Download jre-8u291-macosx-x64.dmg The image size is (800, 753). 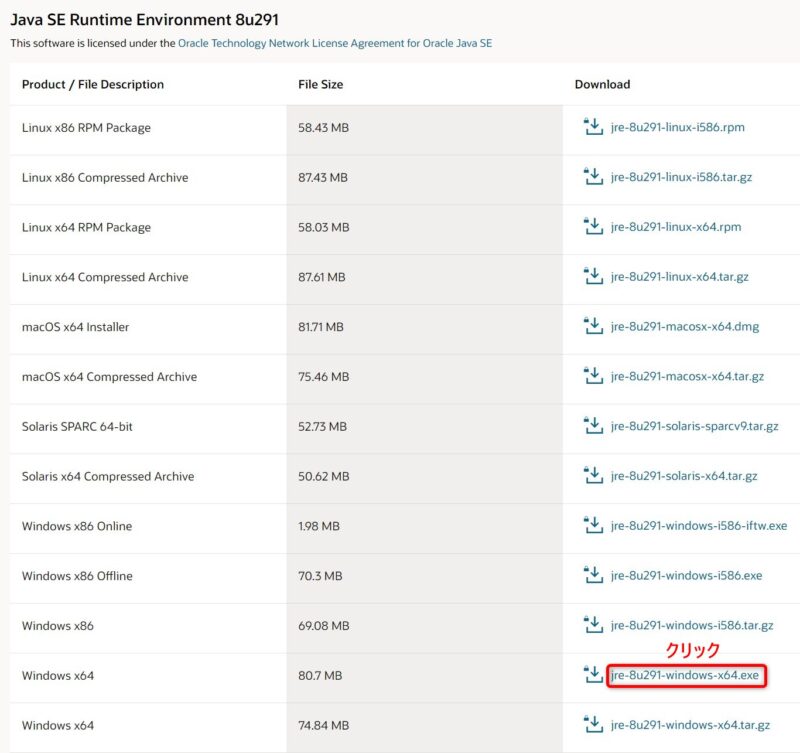pyautogui.click(x=685, y=327)
